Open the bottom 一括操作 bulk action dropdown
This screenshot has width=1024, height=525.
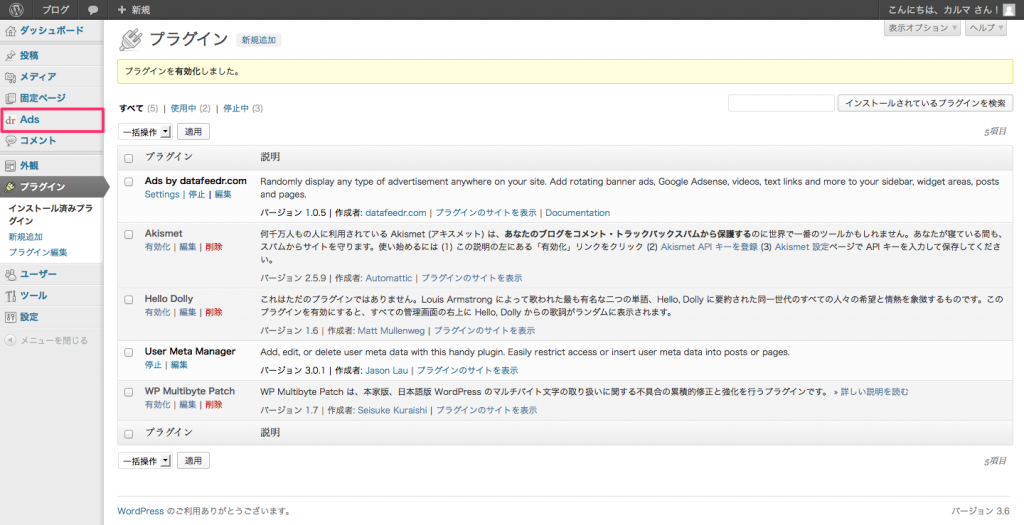145,461
